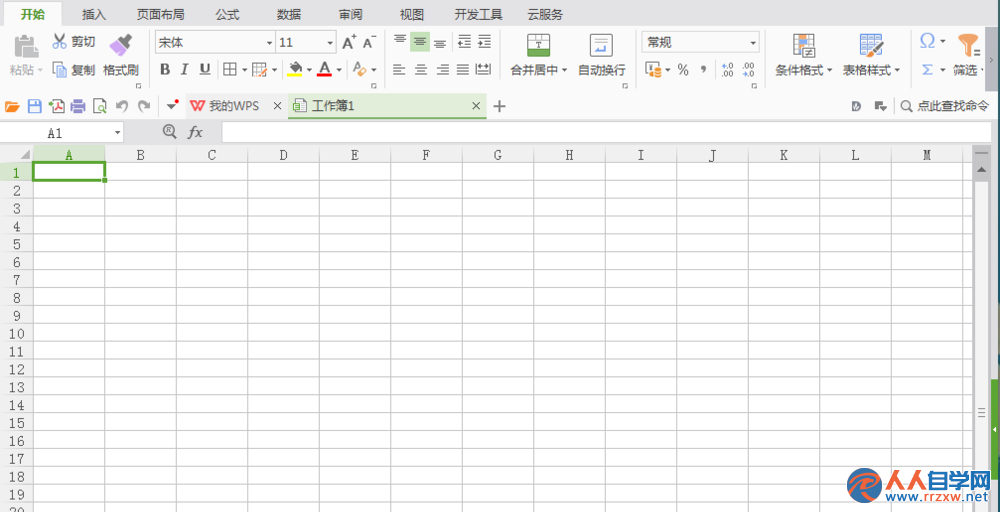Decrease indent in the alignment group
The image size is (1000, 512).
pyautogui.click(x=464, y=42)
